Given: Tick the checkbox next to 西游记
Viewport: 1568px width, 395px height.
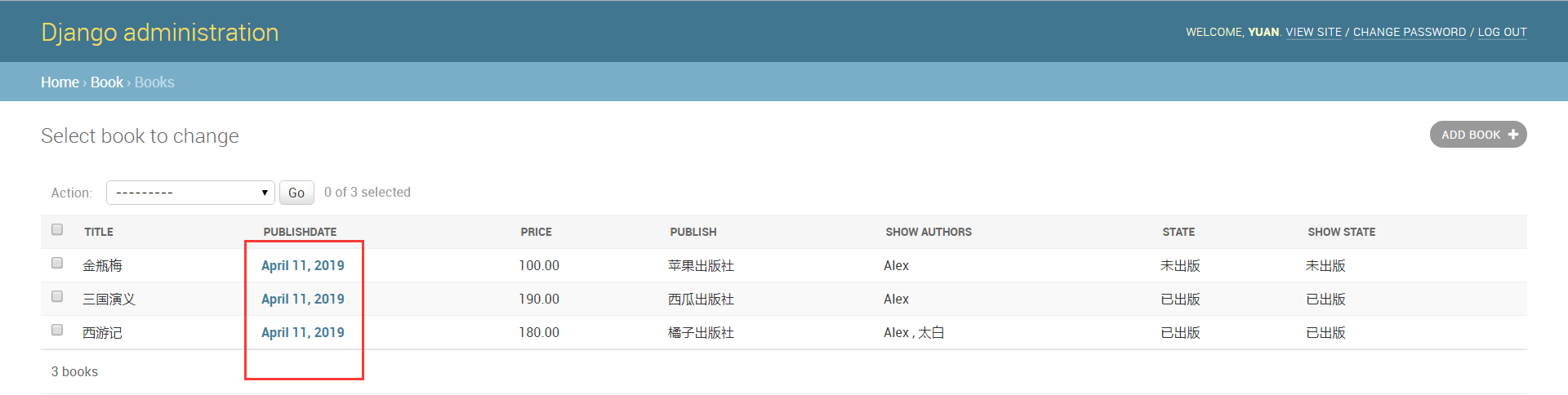Looking at the screenshot, I should pos(57,330).
